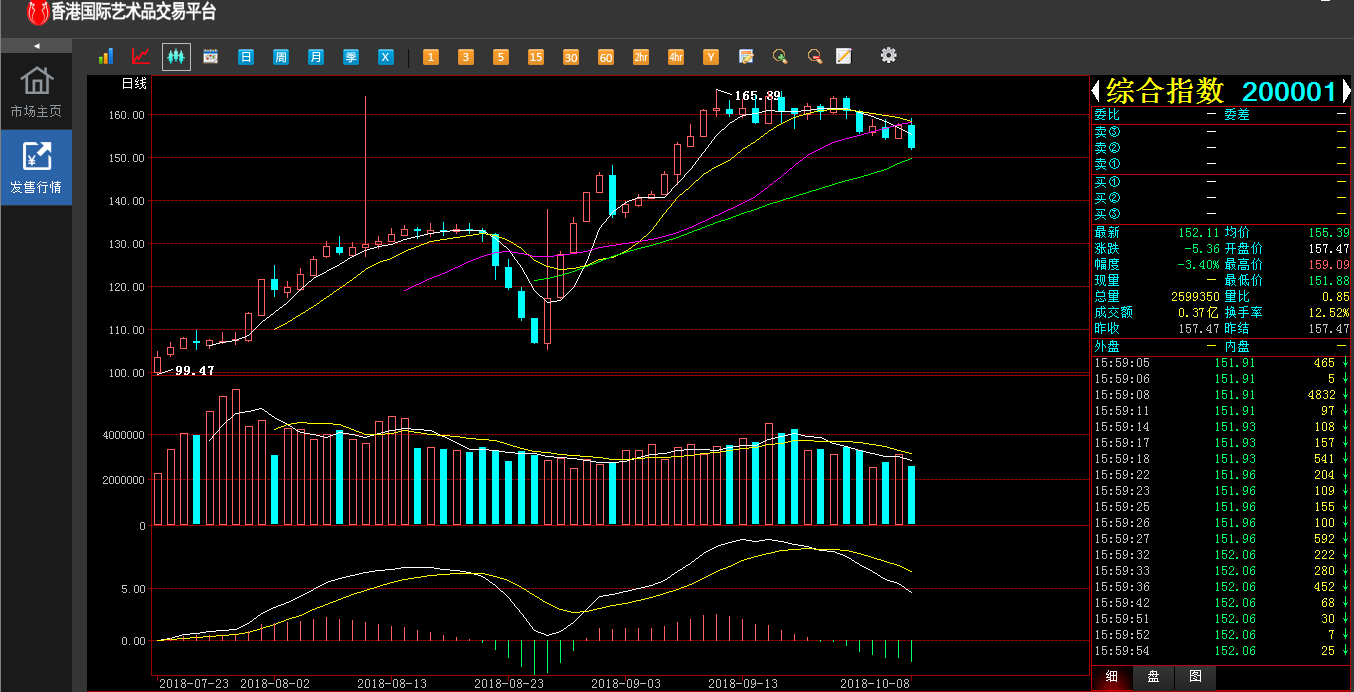The height and width of the screenshot is (692, 1354).
Task: Click the 香港国际艺术品交易平台 title logo
Action: pyautogui.click(x=121, y=13)
